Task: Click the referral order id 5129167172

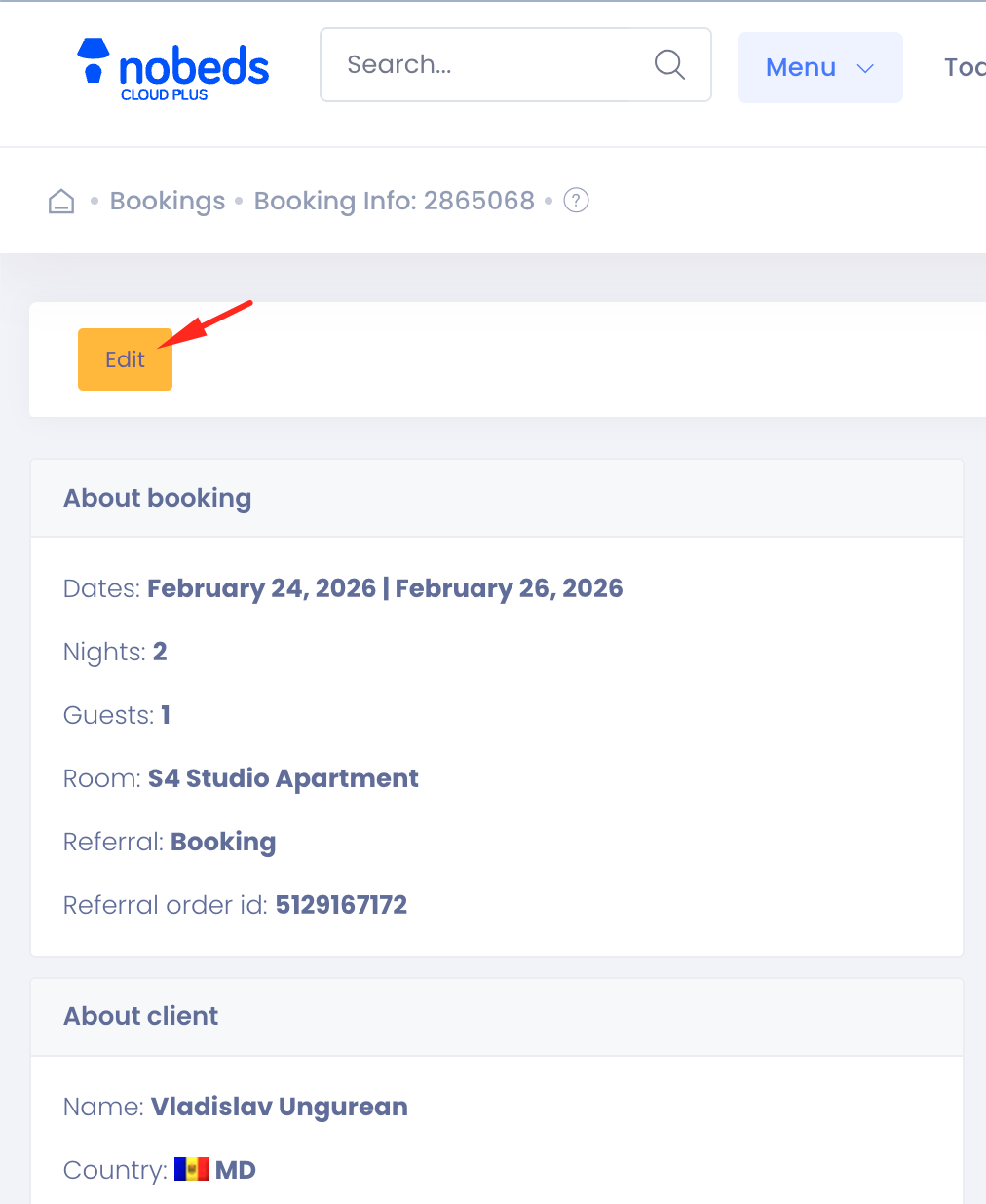Action: click(x=341, y=905)
